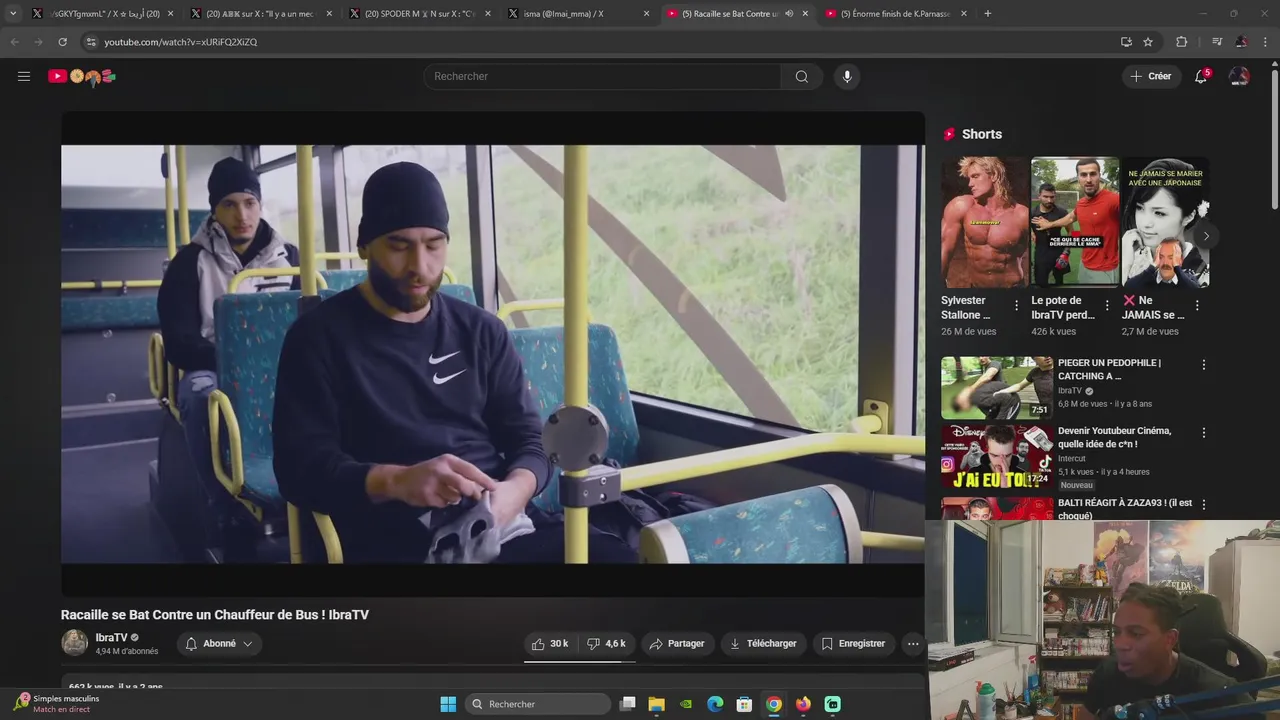The width and height of the screenshot is (1280, 720).
Task: Go to YouTube home via logo
Action: (x=82, y=76)
